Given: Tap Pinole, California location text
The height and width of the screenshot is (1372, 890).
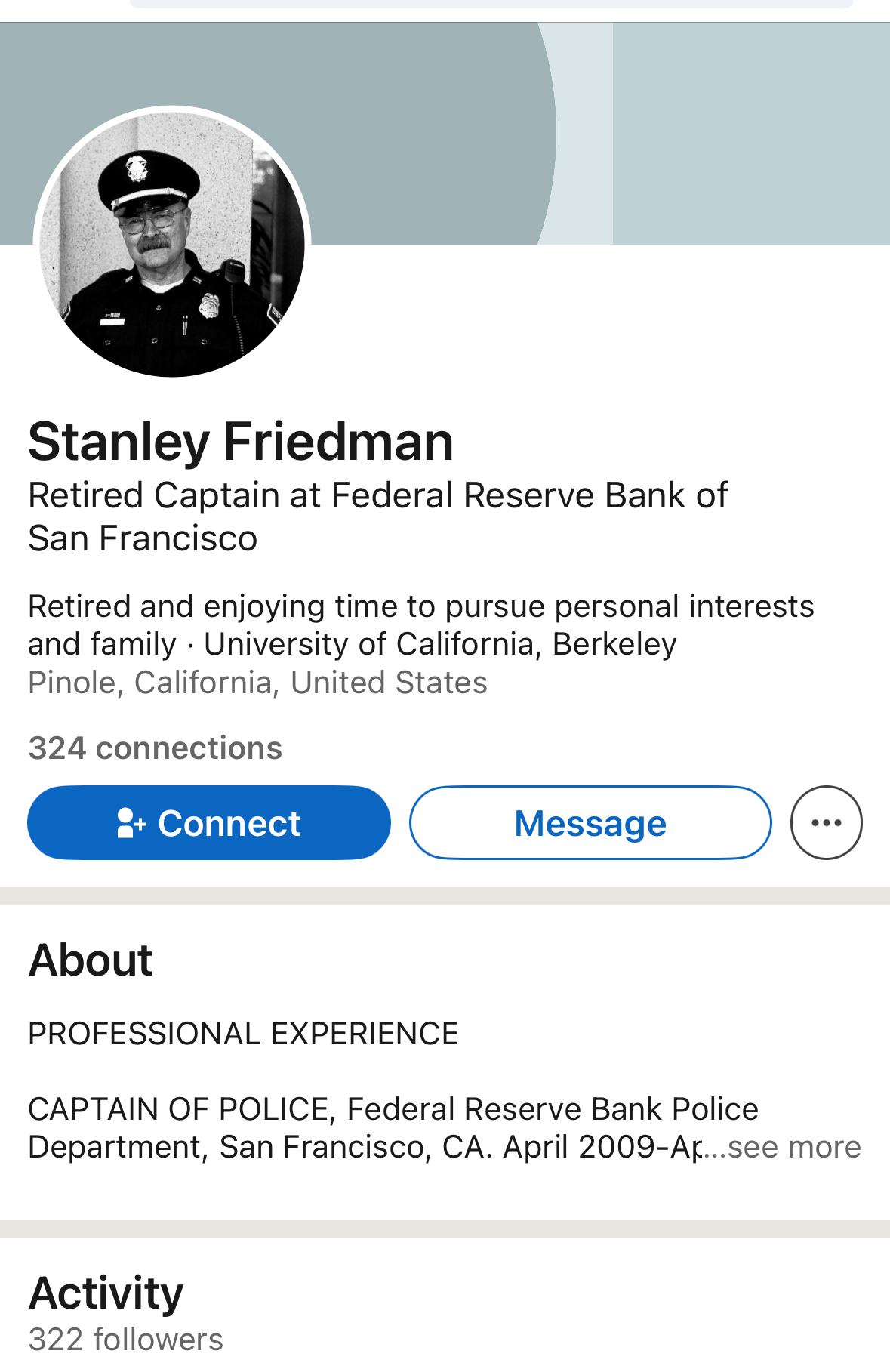Looking at the screenshot, I should click(257, 683).
